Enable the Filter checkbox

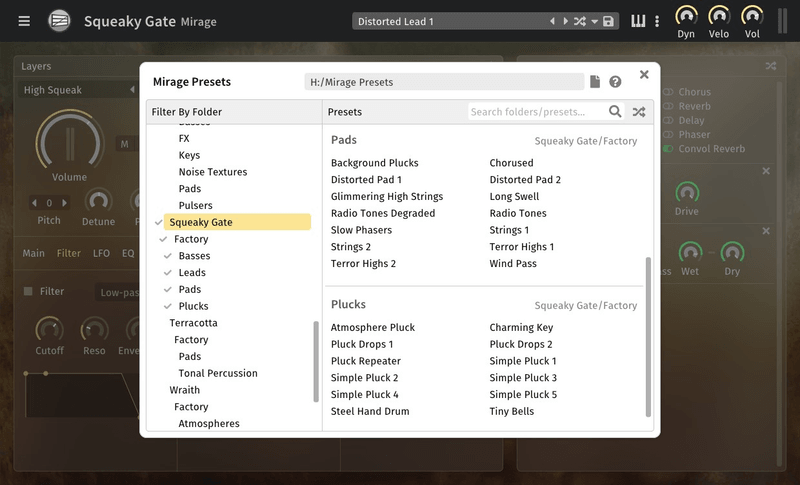[28, 292]
